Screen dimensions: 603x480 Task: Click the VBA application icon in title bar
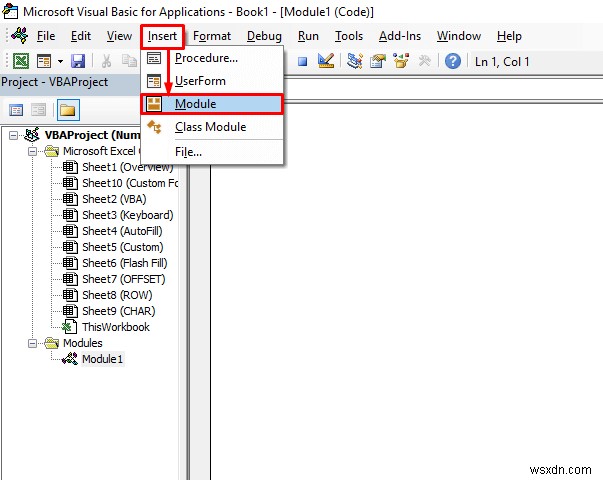(x=10, y=12)
